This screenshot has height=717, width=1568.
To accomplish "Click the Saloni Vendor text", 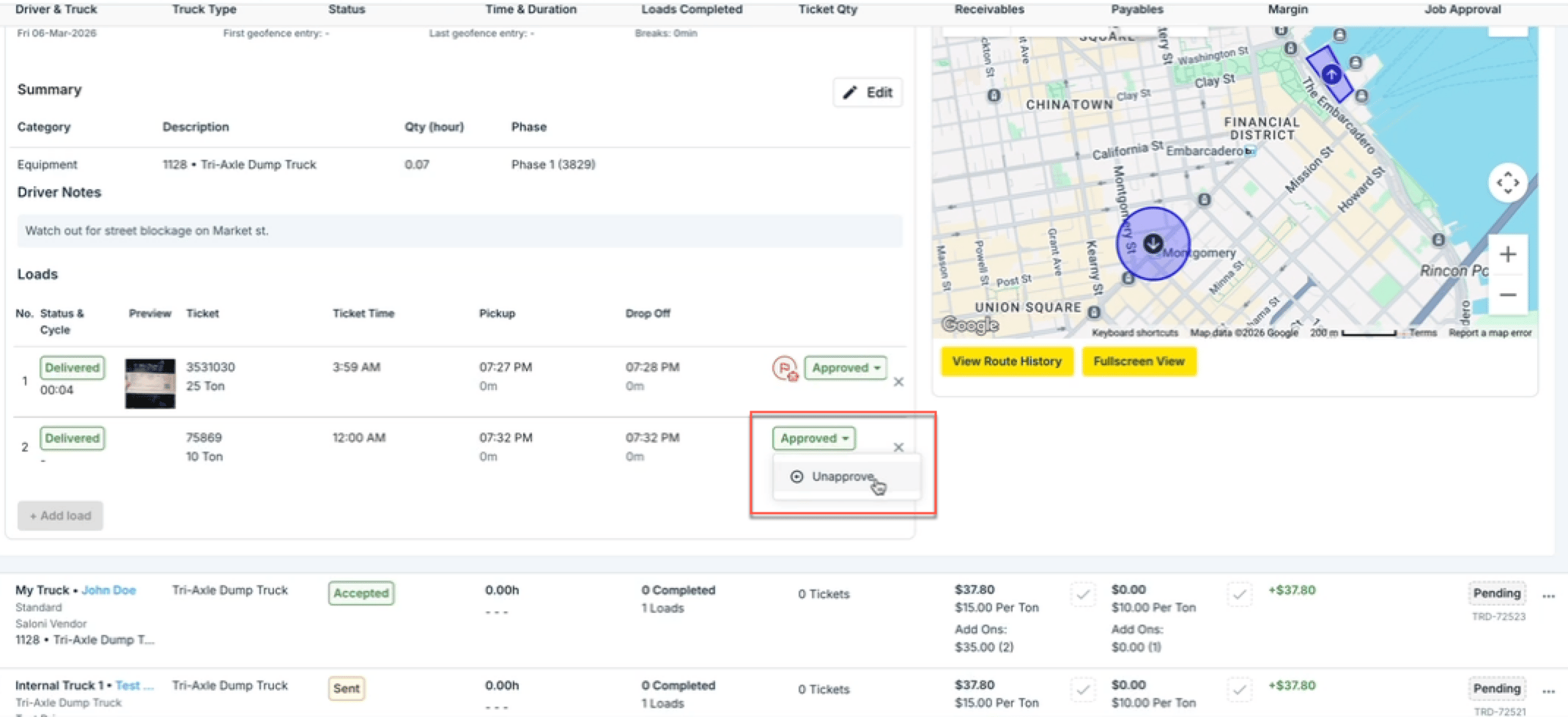I will pos(51,624).
